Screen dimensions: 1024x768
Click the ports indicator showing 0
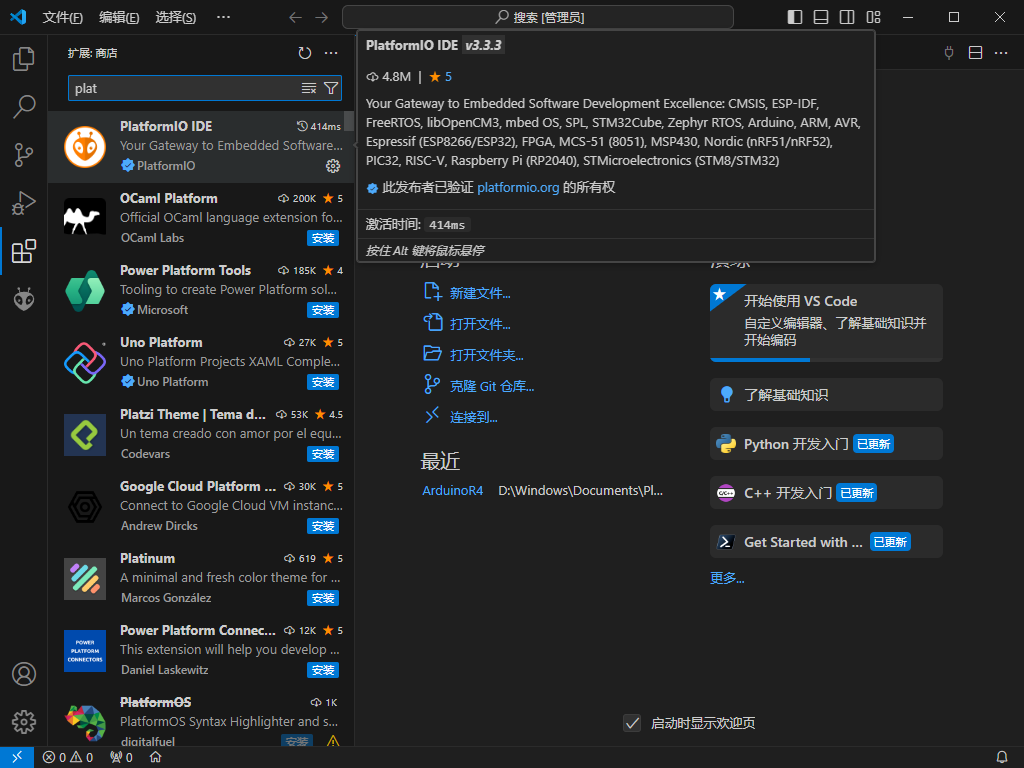(x=121, y=757)
